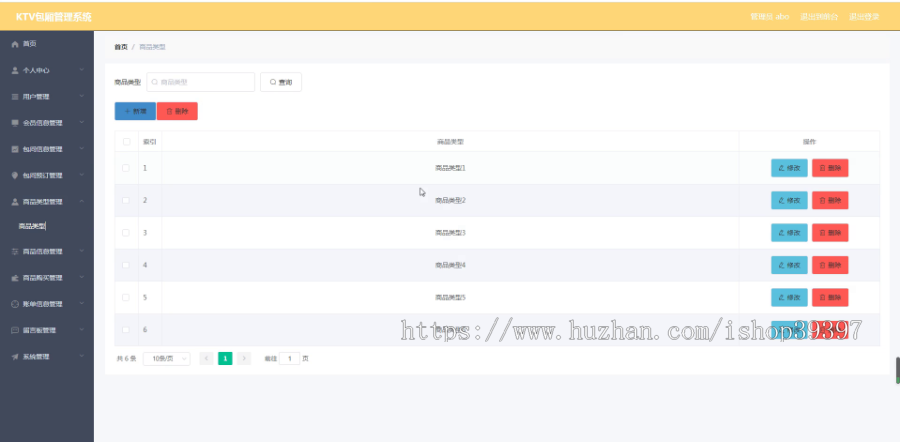
Task: Click the 查询 search button
Action: (x=281, y=82)
